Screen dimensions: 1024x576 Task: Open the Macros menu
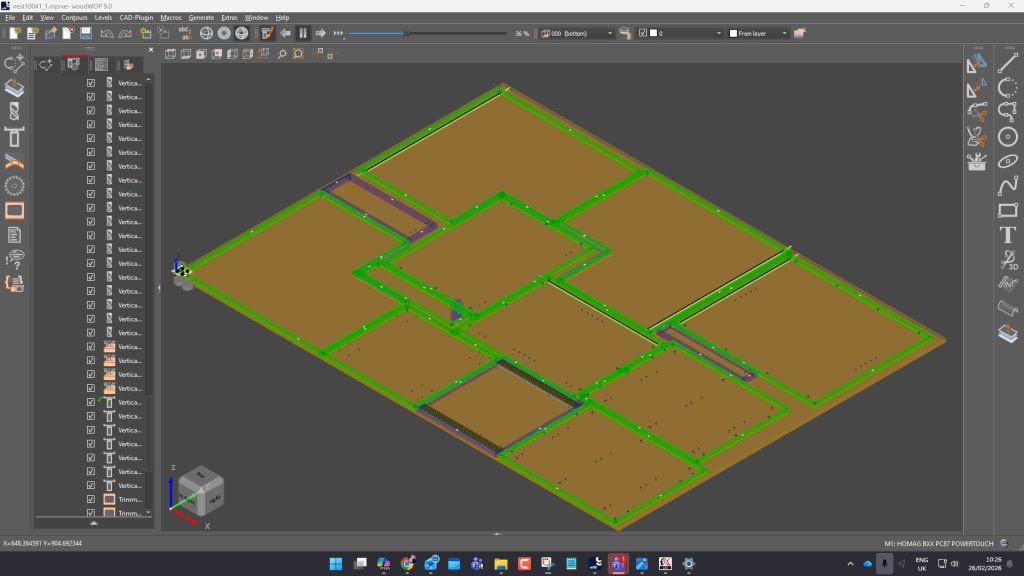pos(170,17)
